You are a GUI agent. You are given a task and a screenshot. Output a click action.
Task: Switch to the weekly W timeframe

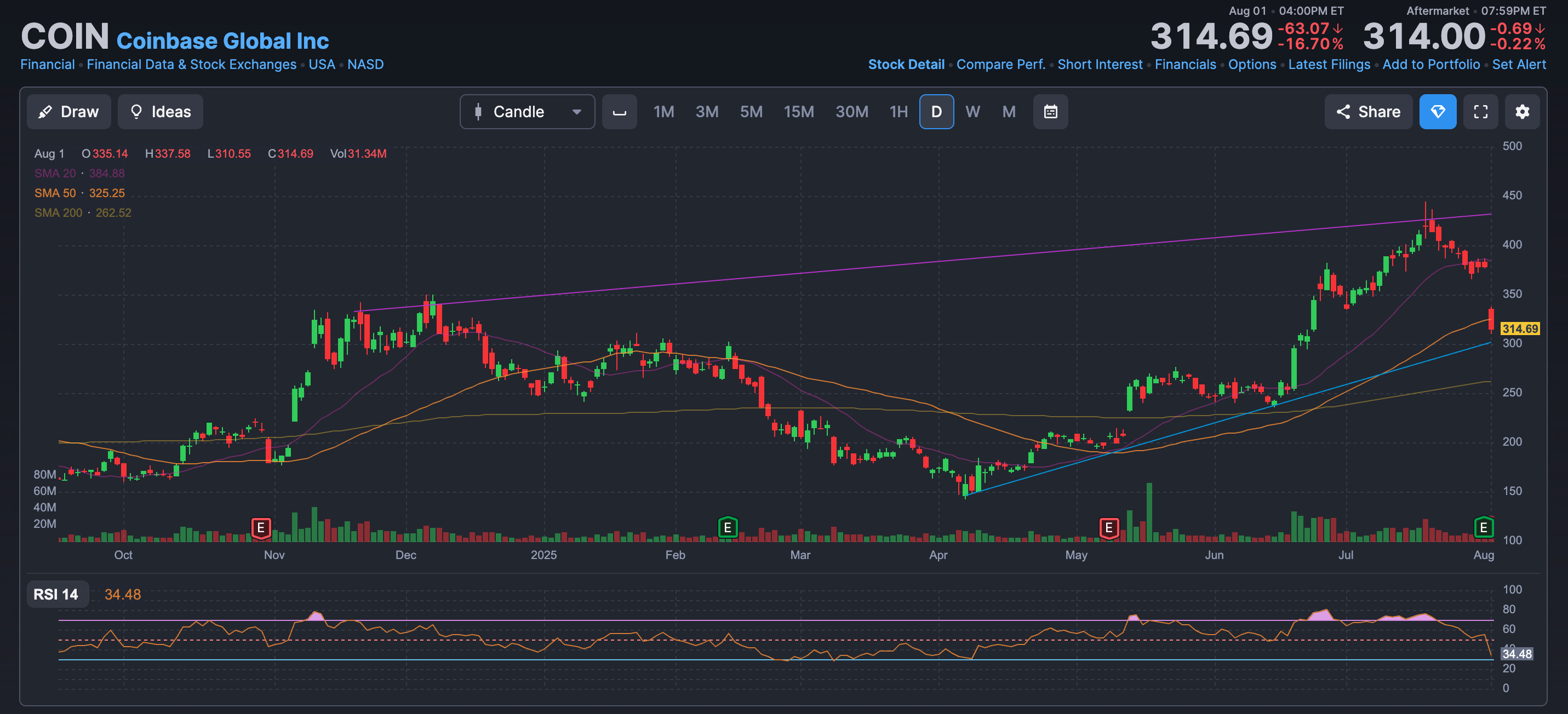pos(972,112)
